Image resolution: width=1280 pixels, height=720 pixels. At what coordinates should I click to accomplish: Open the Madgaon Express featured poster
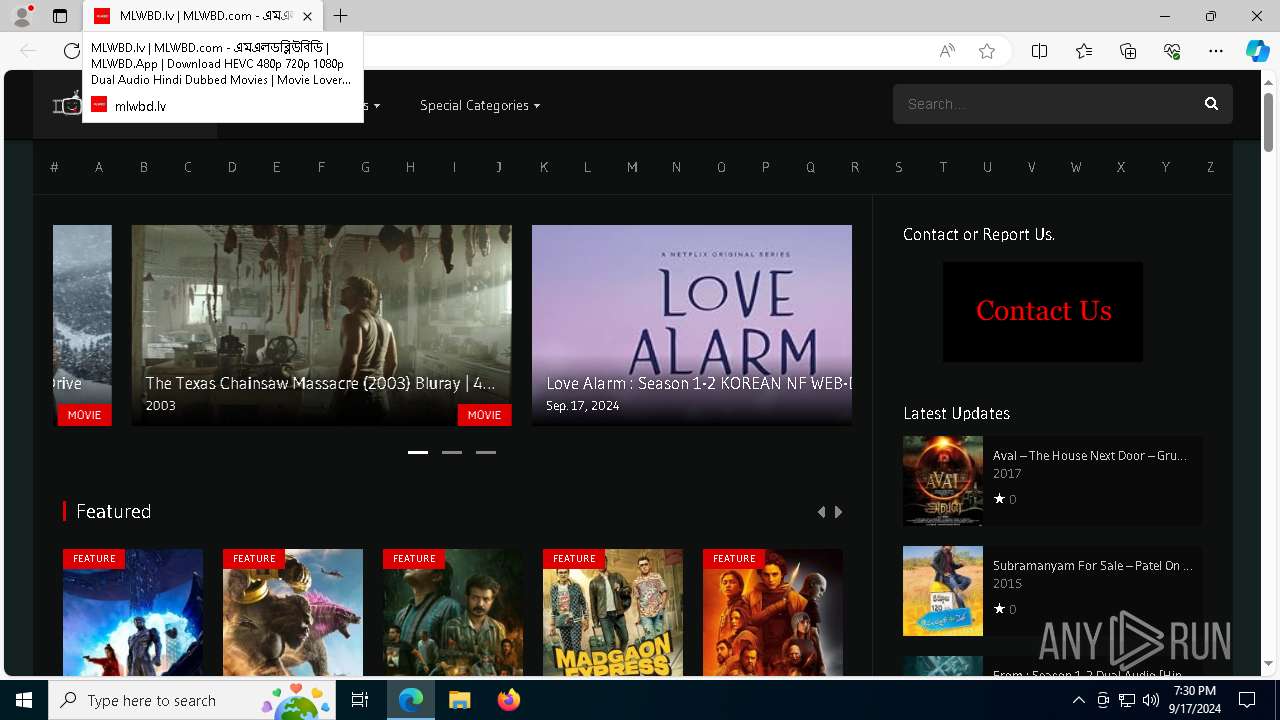pos(613,612)
